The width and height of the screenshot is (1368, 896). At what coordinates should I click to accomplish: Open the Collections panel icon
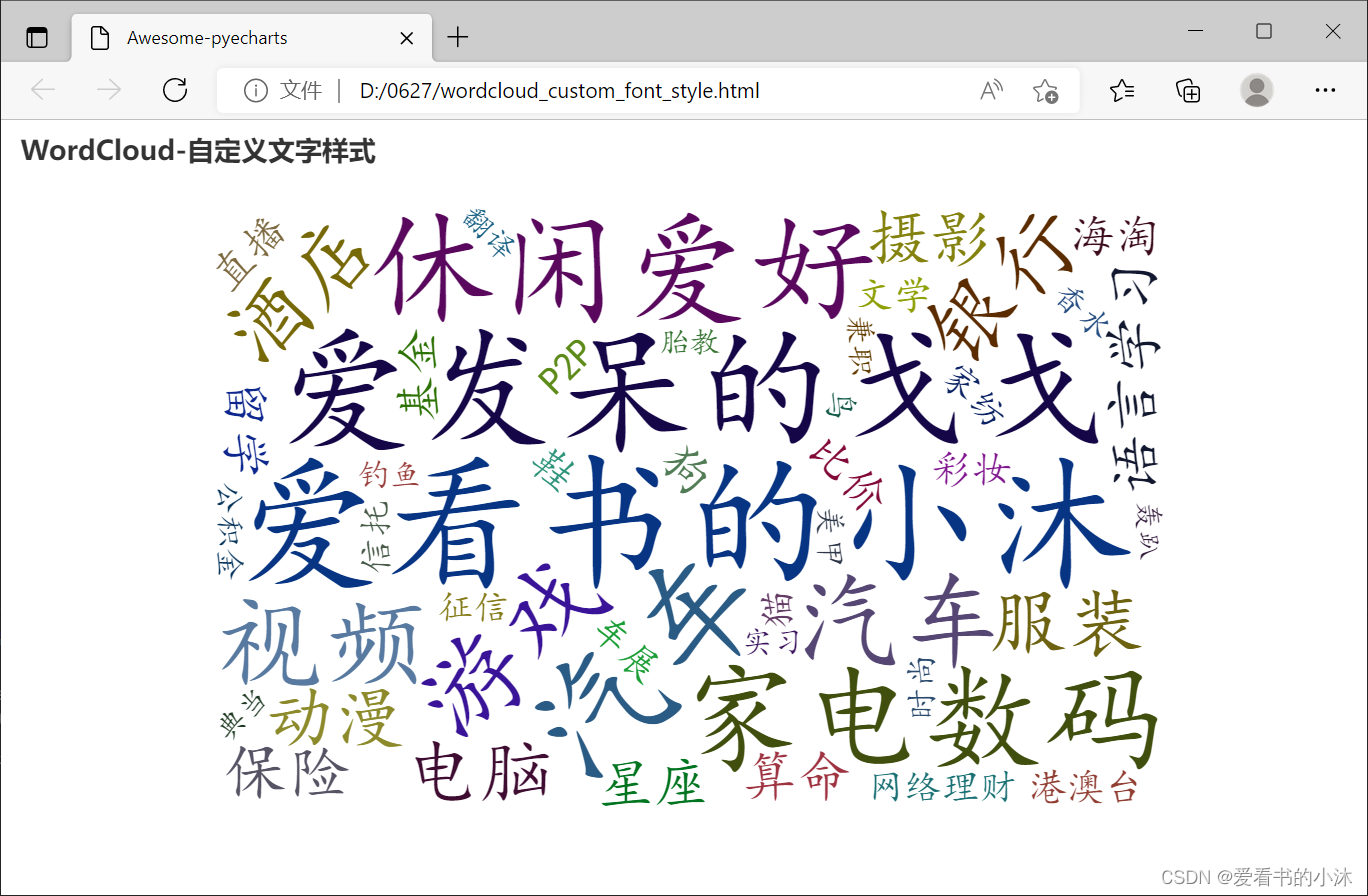click(x=1188, y=90)
